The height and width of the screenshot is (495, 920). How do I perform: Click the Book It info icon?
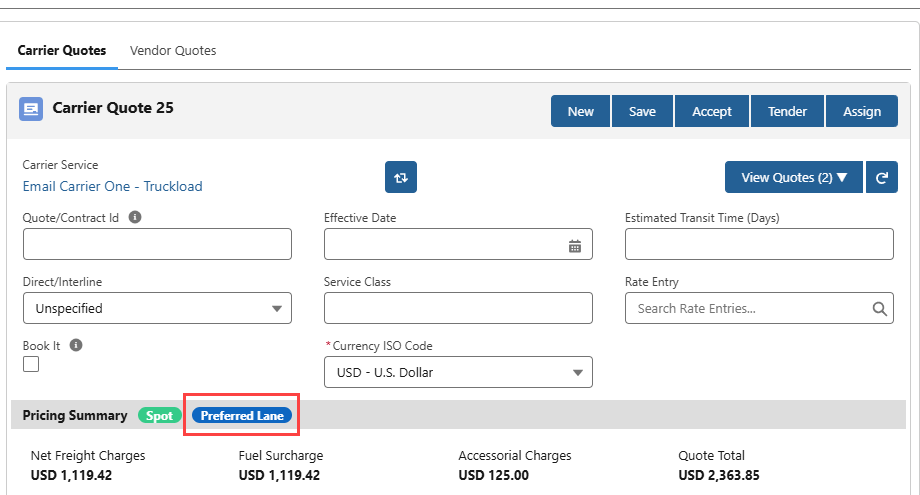76,345
